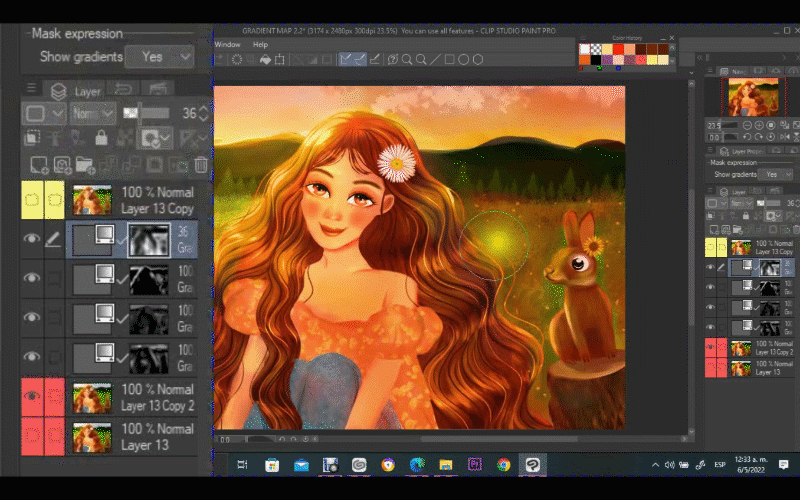Select the Layer 13 Copy thumbnail

[x=92, y=200]
